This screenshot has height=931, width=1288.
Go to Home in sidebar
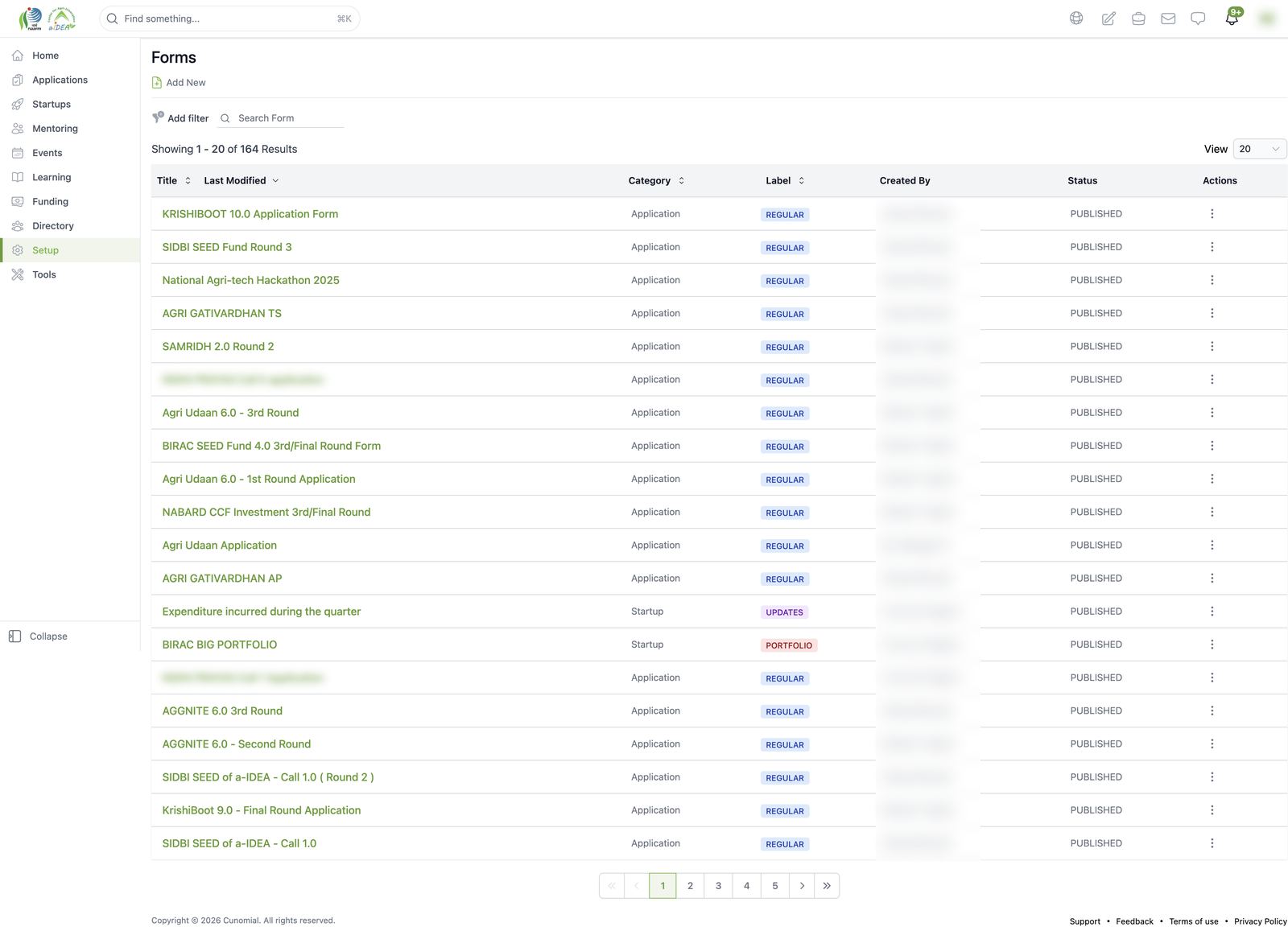70,56
